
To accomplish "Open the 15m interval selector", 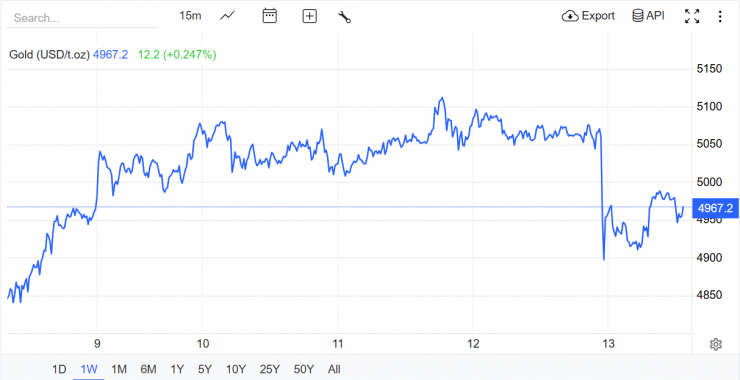I will coord(190,16).
